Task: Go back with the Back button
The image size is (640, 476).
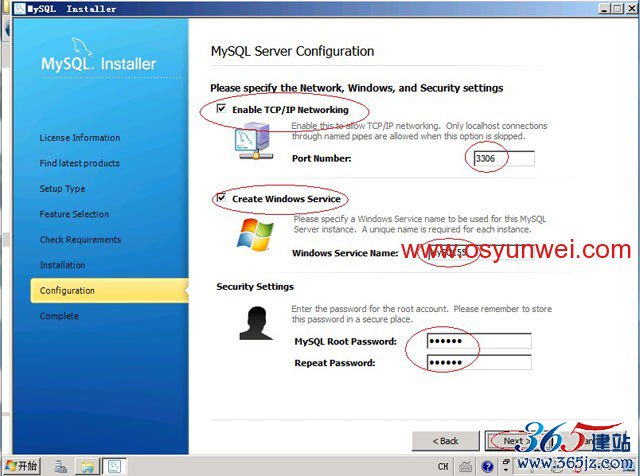Action: (445, 441)
